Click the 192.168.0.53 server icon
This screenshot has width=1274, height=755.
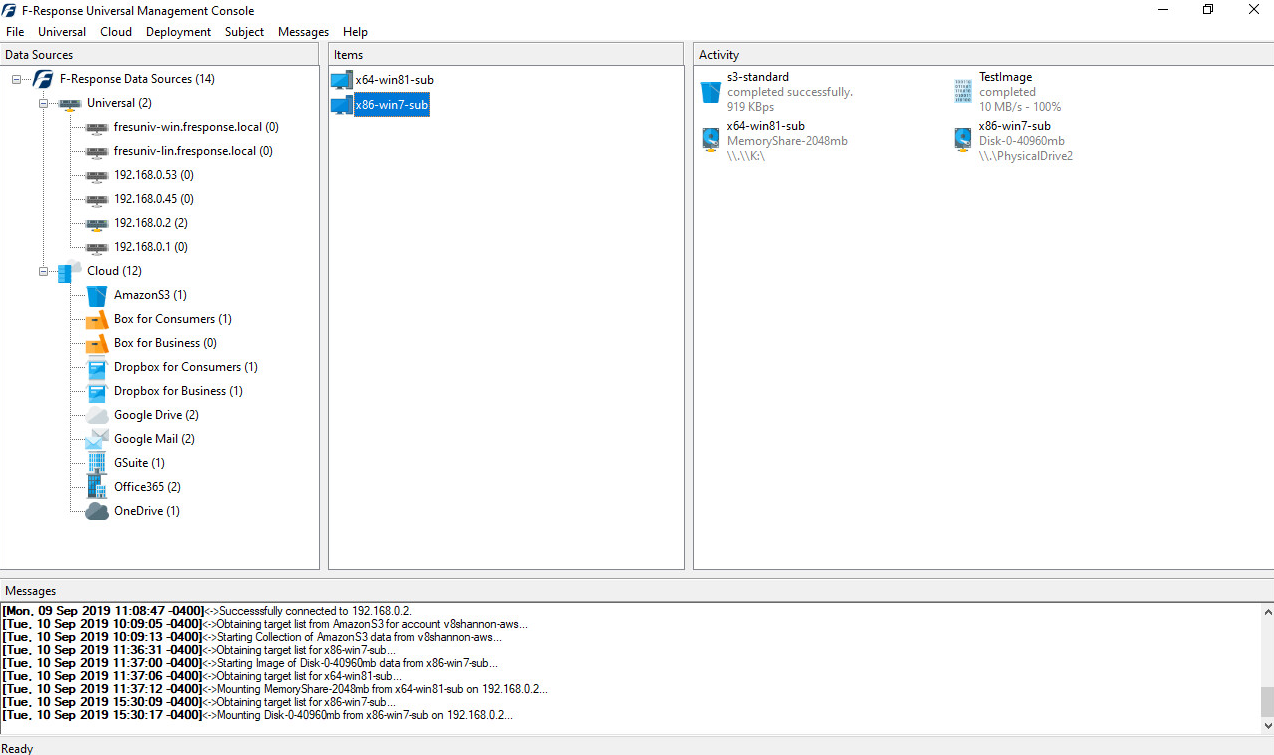click(x=97, y=175)
